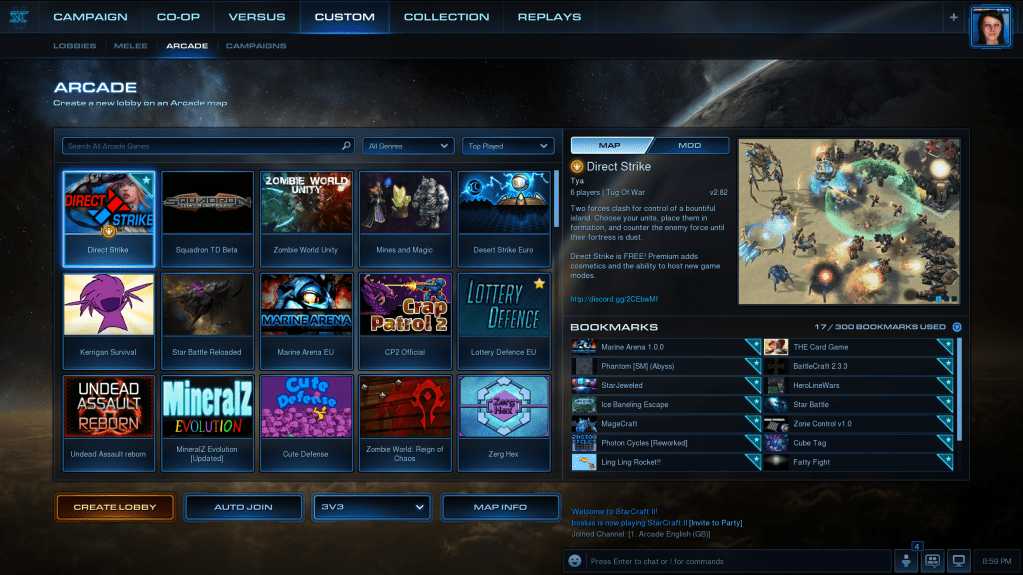Open the chat channels icon

(x=932, y=562)
